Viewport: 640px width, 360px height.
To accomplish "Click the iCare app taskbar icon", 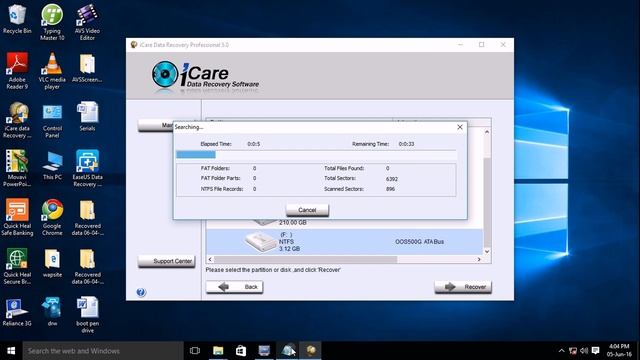I will tap(311, 351).
